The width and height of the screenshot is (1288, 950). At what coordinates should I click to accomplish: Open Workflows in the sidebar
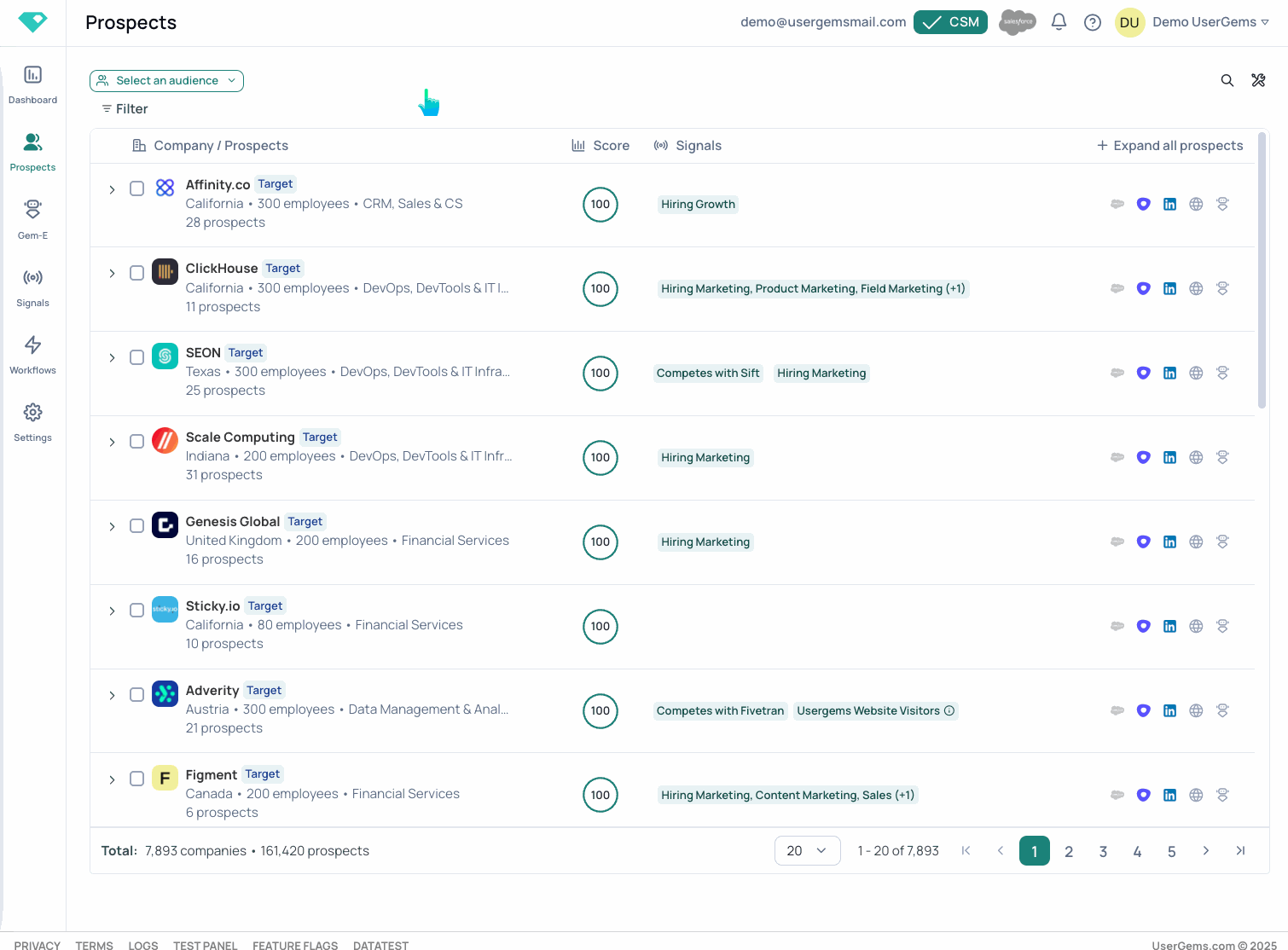(x=32, y=355)
